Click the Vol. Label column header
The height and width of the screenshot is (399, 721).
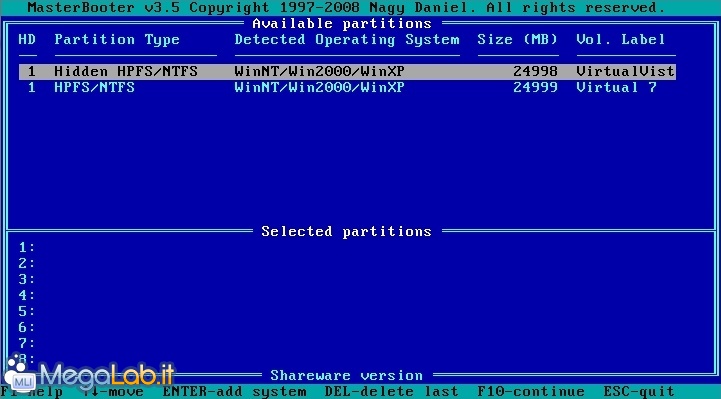pos(621,40)
